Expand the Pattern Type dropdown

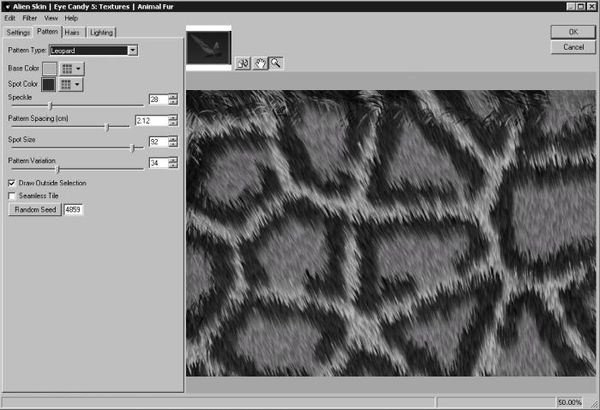(x=133, y=49)
